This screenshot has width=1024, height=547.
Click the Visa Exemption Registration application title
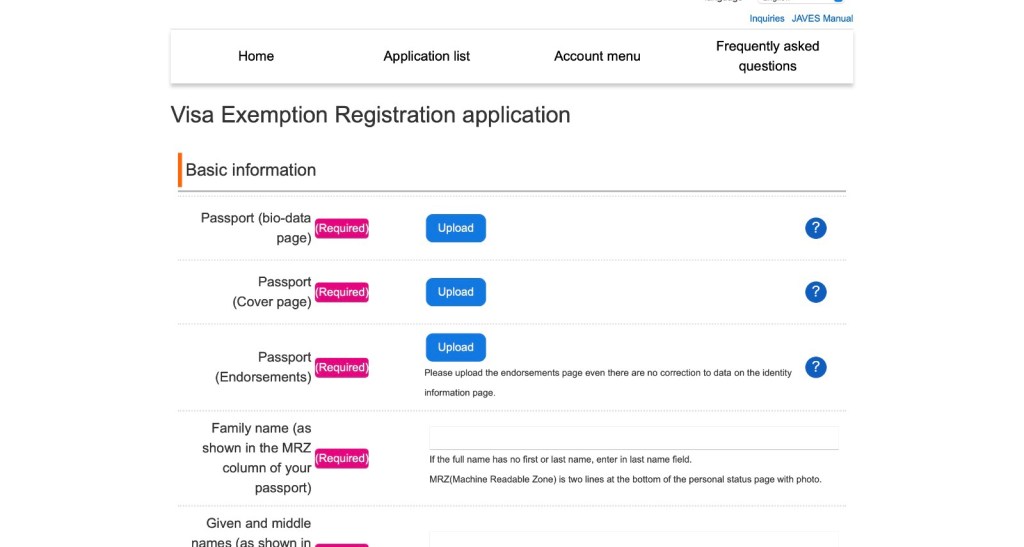point(370,115)
